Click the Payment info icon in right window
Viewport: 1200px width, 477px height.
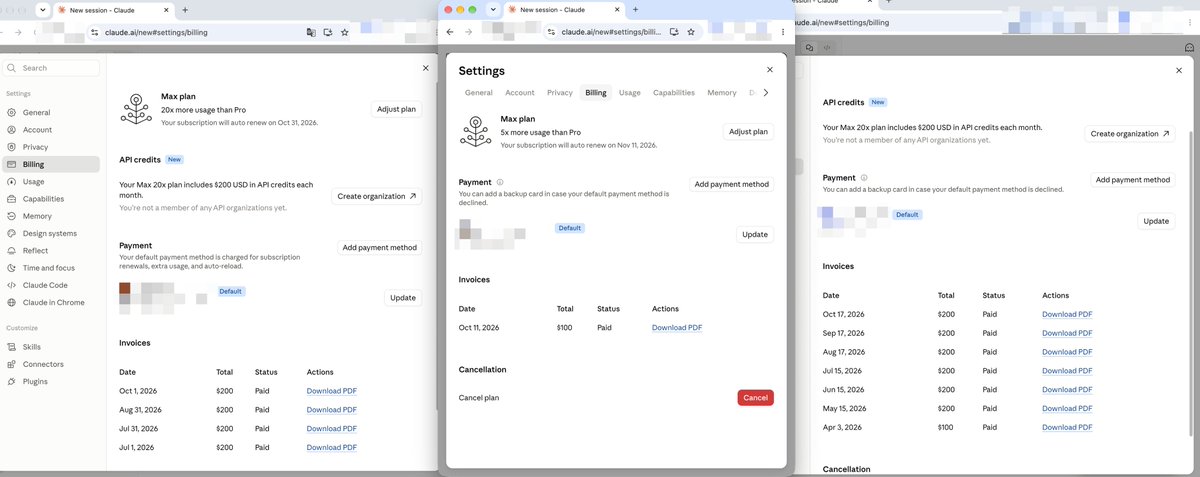(864, 178)
